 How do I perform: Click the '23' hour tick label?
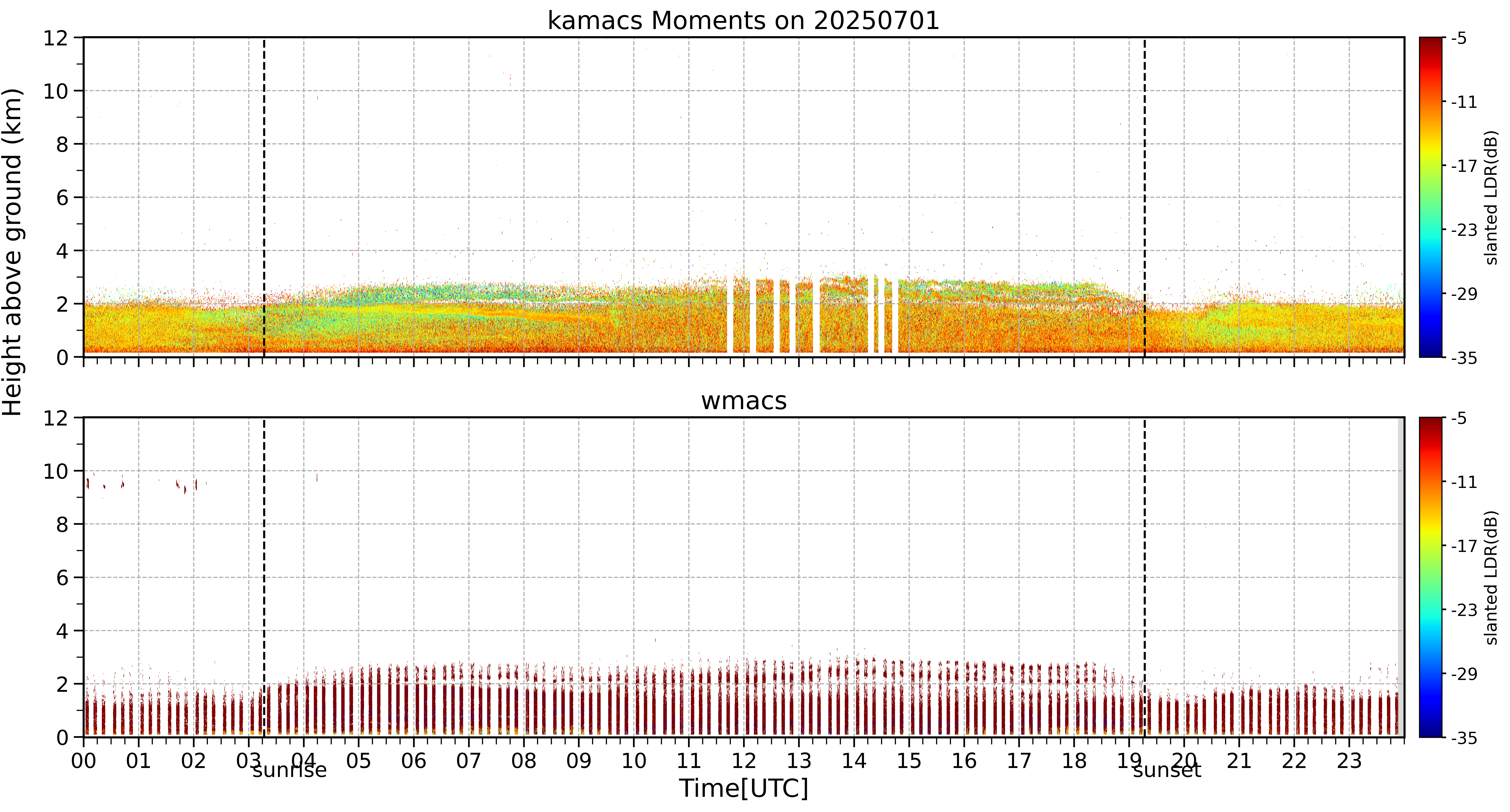click(x=1349, y=761)
